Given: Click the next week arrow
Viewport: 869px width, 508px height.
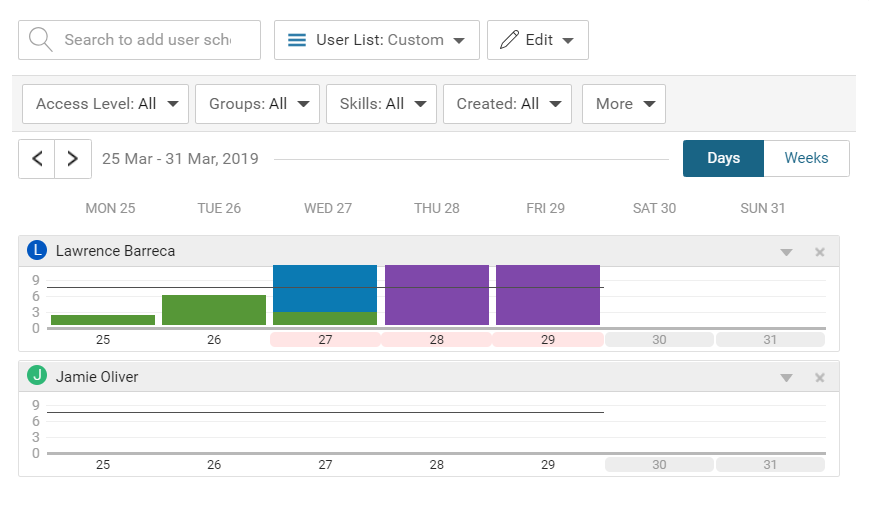Looking at the screenshot, I should tap(73, 159).
